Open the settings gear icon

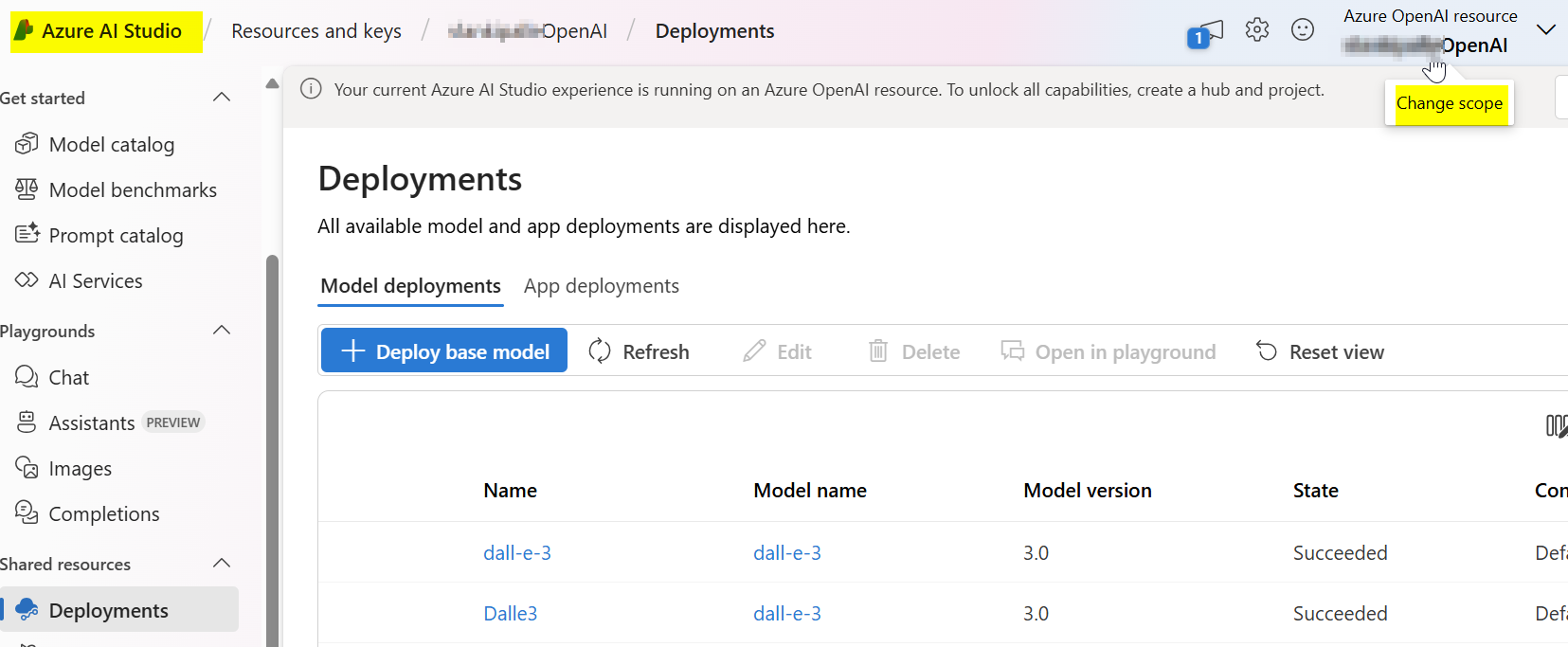[x=1257, y=29]
